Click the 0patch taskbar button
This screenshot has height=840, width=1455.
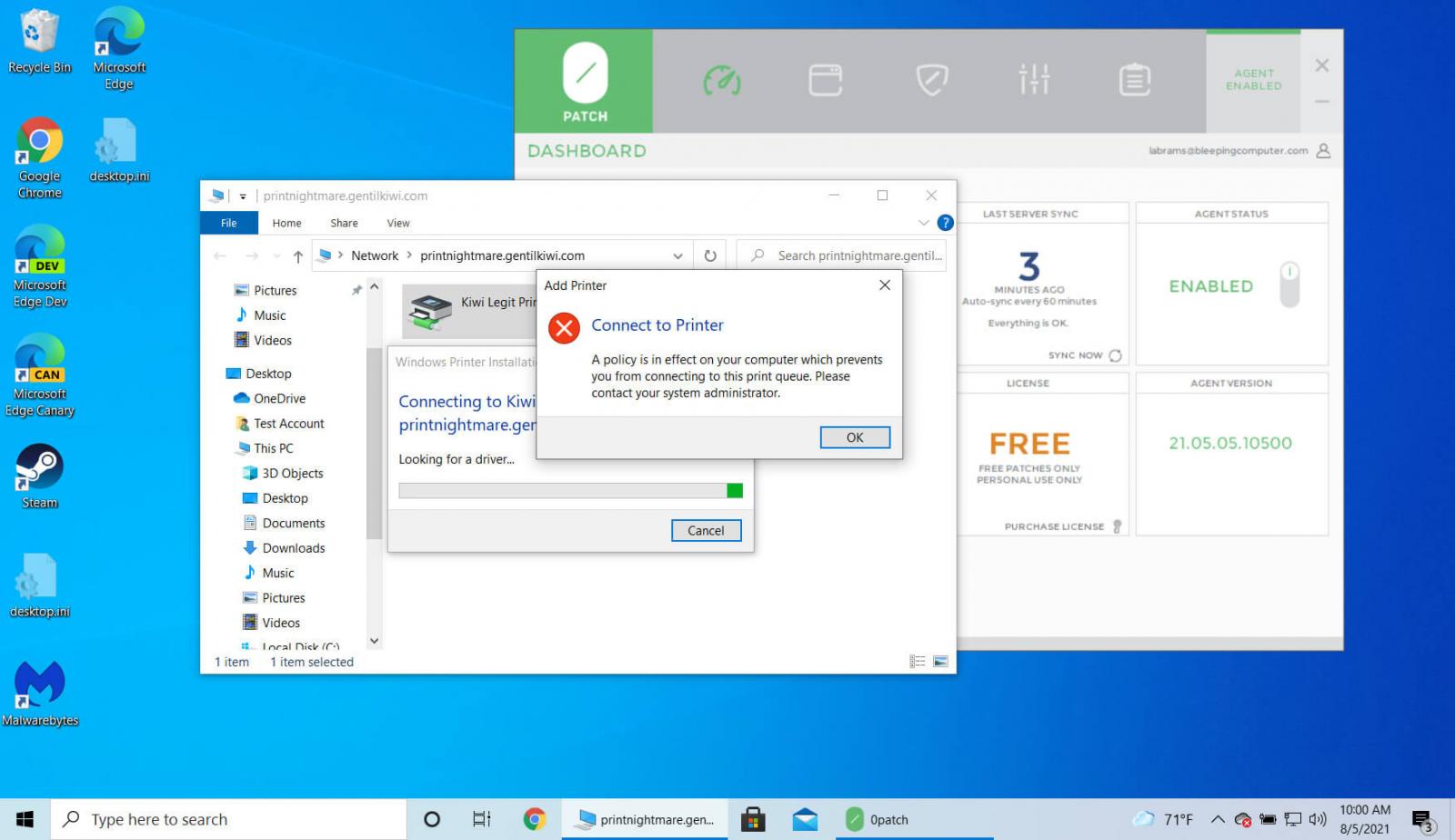914,819
